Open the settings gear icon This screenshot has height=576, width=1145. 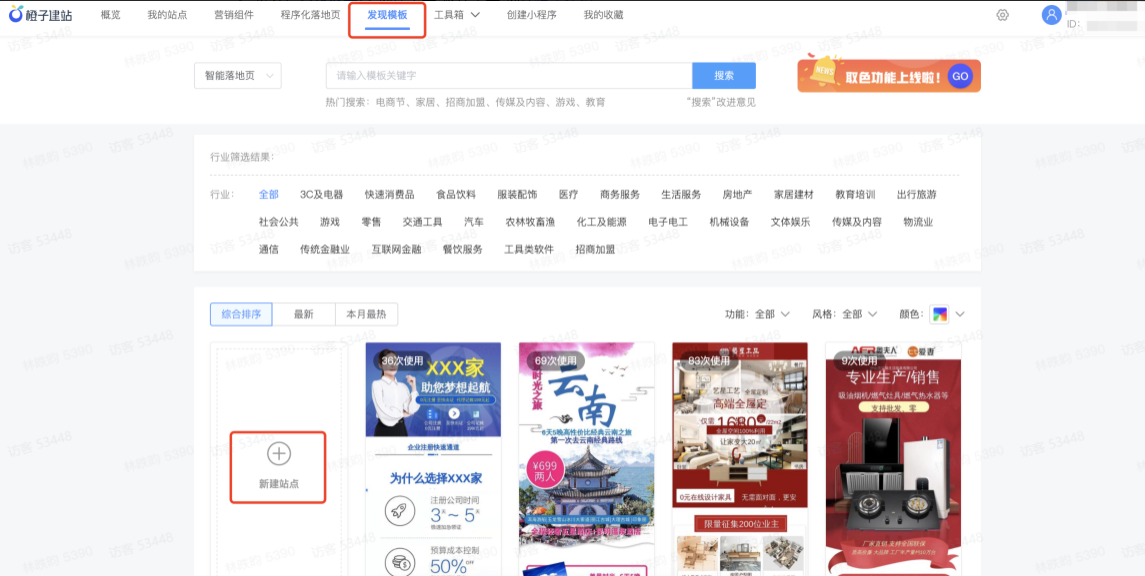[x=1002, y=15]
